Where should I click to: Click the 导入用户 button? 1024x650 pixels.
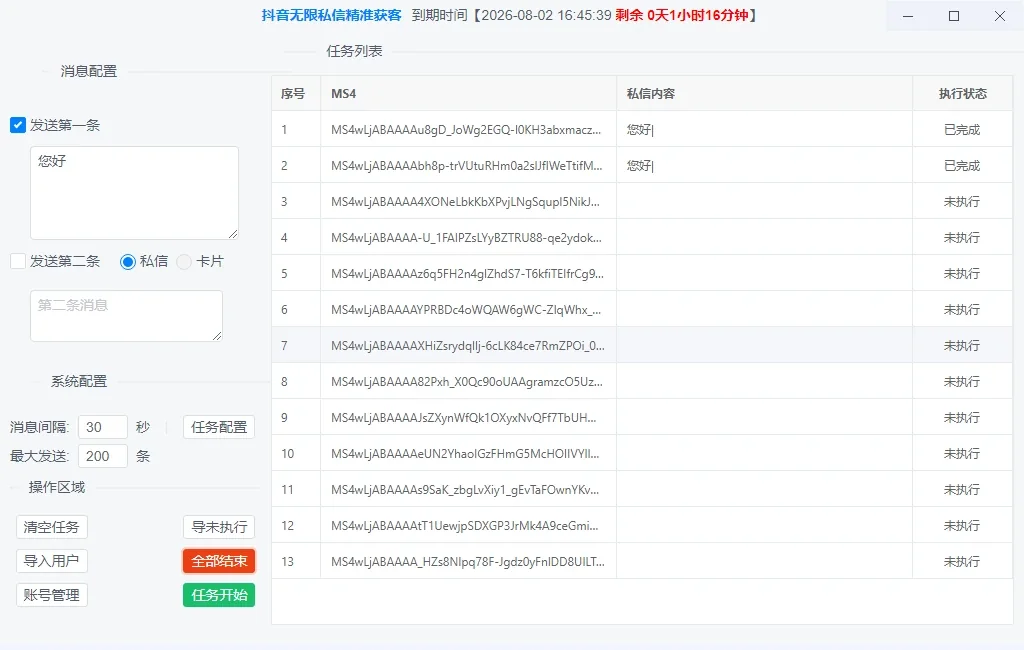[x=52, y=561]
